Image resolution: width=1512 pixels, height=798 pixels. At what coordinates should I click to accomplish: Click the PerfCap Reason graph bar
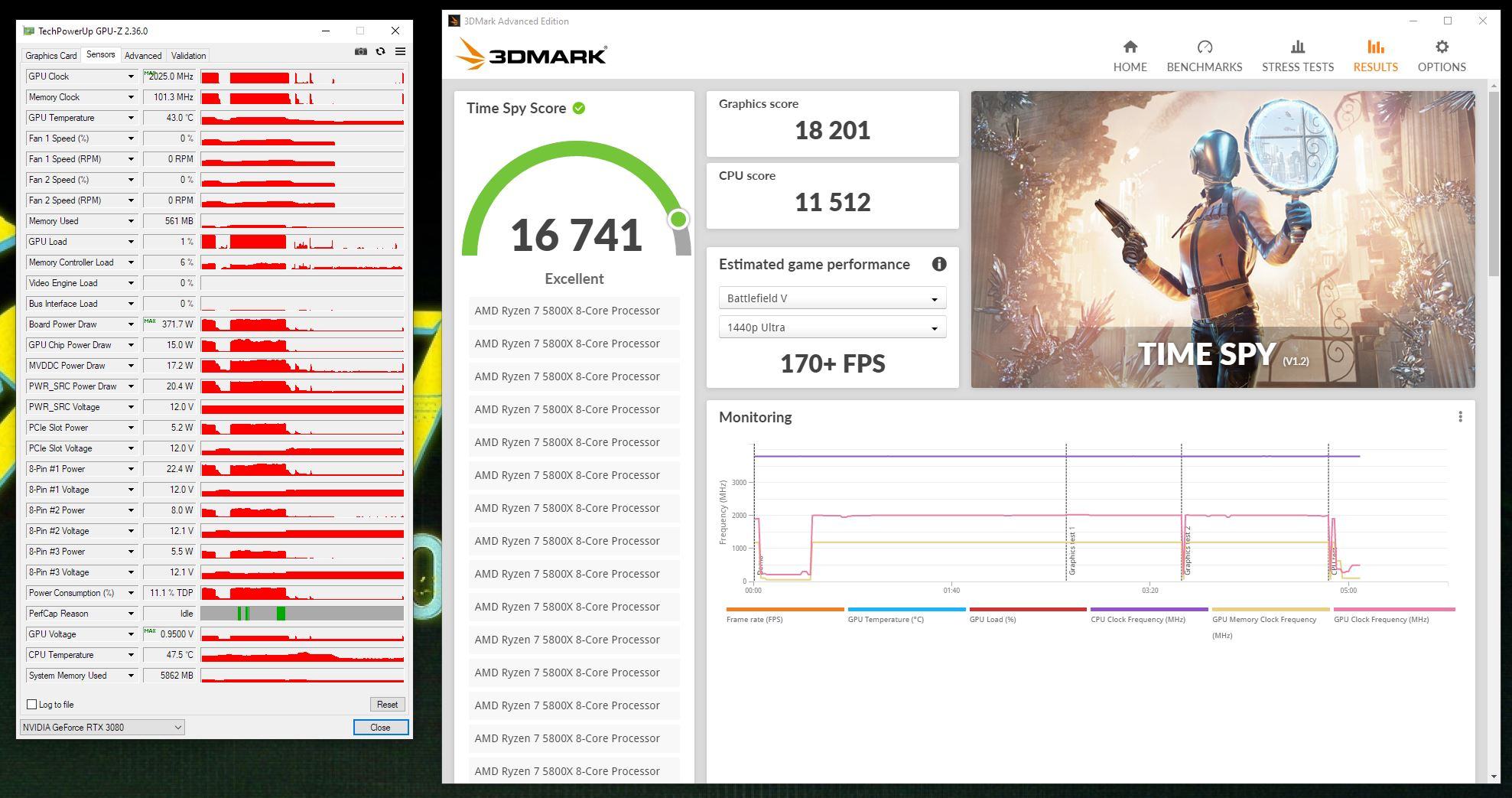click(x=302, y=614)
